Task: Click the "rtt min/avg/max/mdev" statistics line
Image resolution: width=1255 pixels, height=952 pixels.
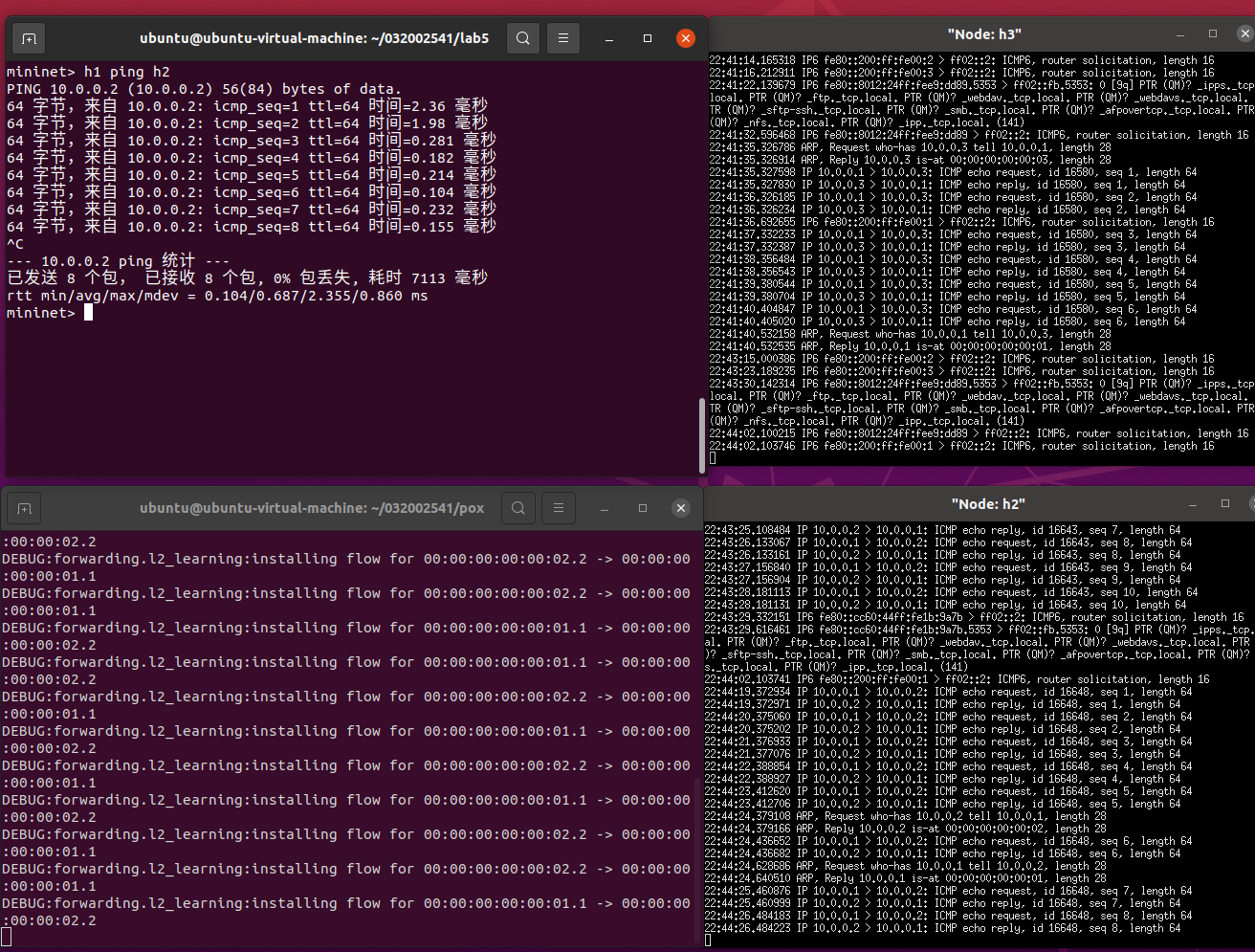Action: point(217,296)
